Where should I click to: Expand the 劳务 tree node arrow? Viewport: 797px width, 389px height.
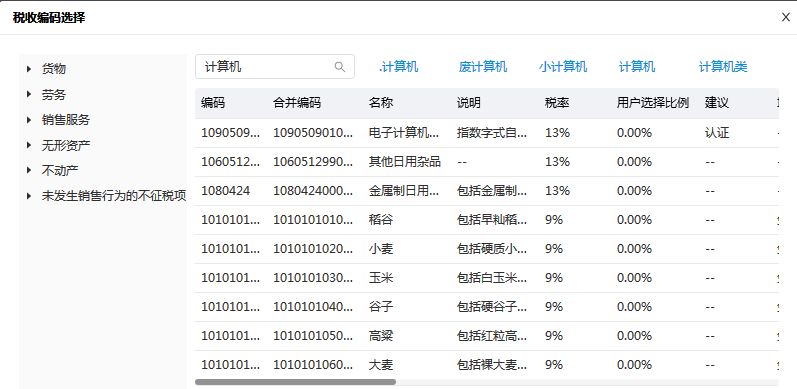[x=29, y=95]
